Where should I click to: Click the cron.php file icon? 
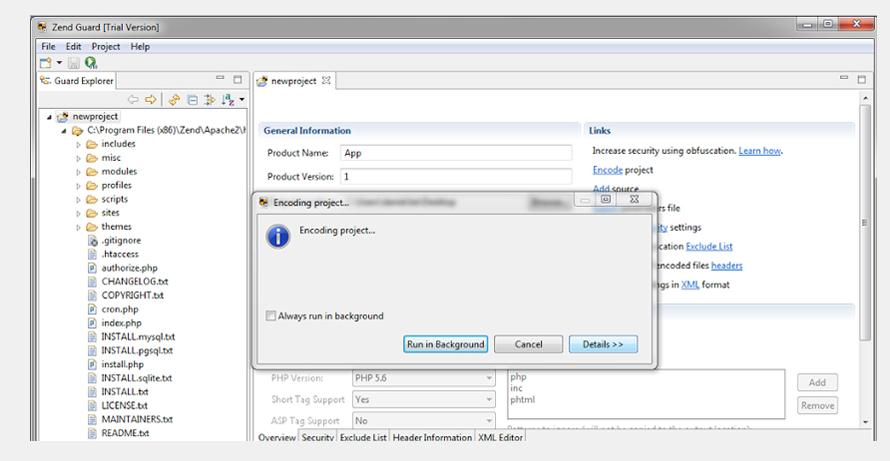(x=92, y=309)
